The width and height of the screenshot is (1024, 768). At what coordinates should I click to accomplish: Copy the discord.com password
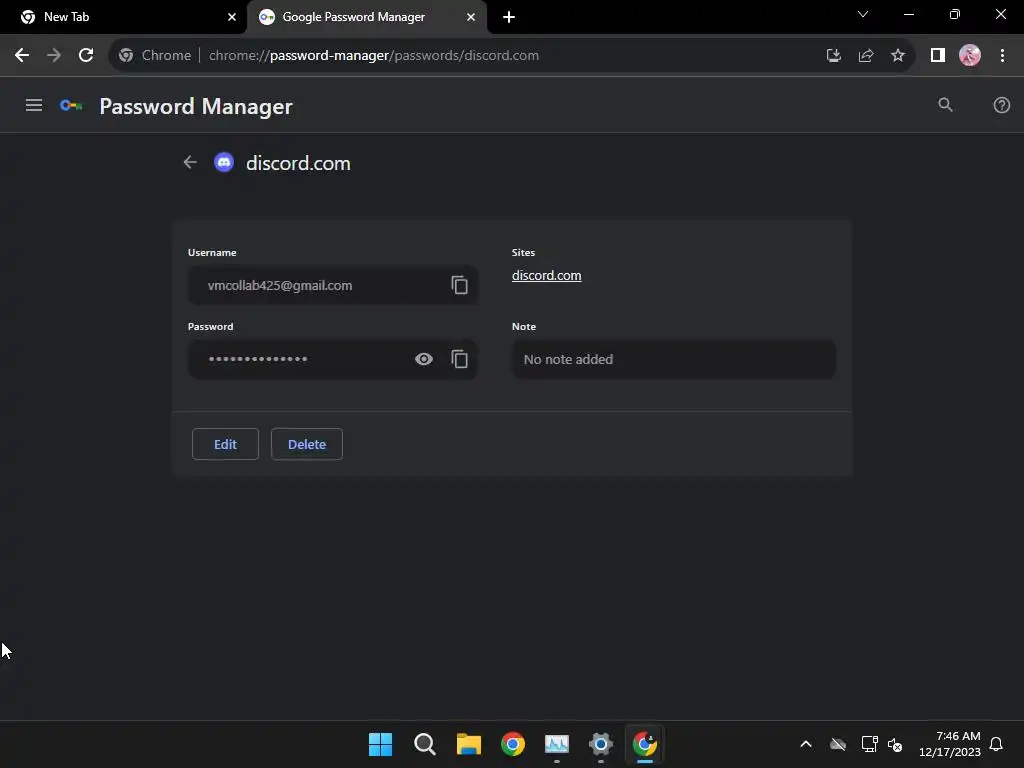coord(459,359)
